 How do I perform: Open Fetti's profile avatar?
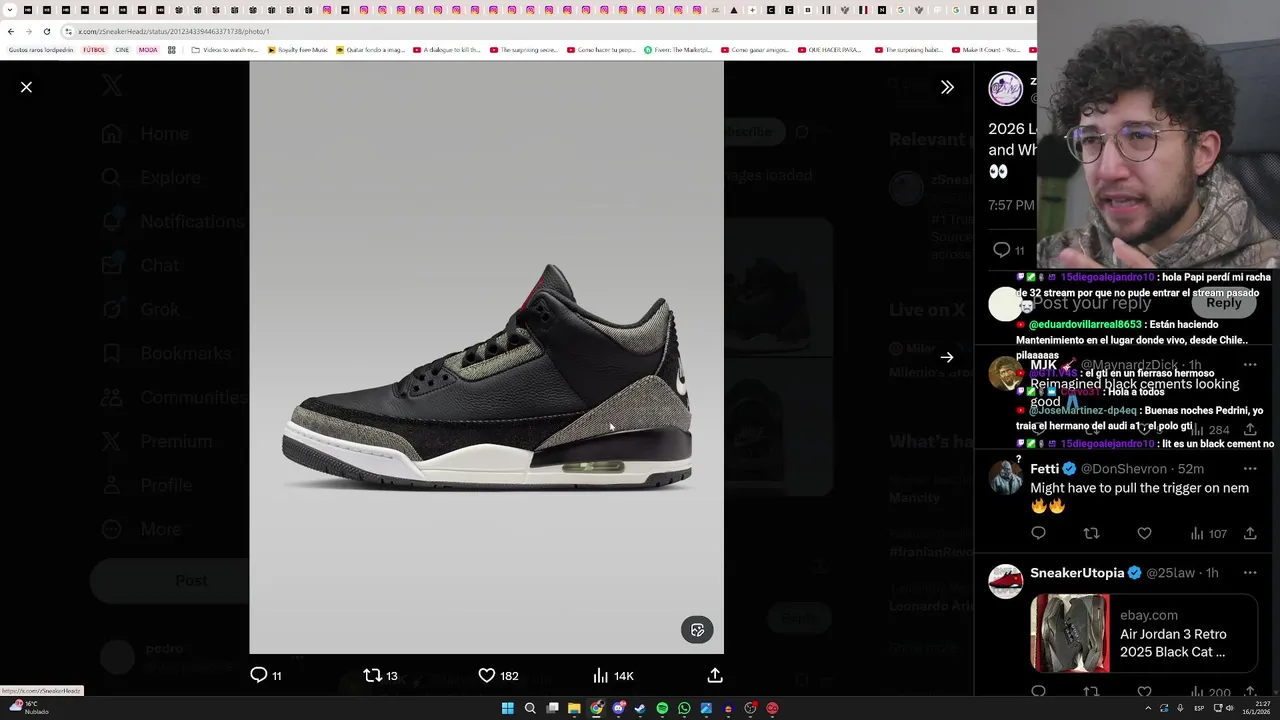1006,478
